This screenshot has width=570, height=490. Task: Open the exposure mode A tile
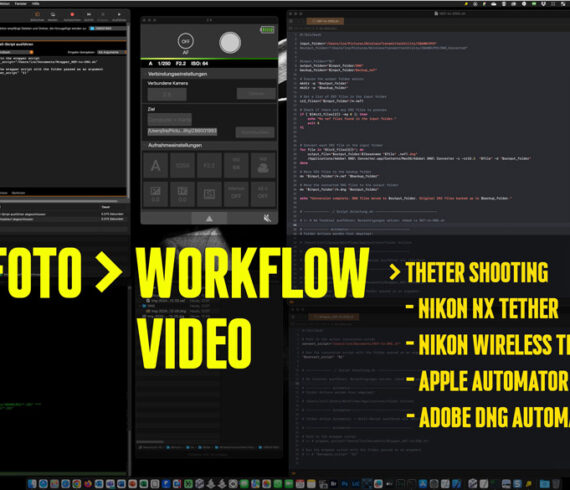156,166
